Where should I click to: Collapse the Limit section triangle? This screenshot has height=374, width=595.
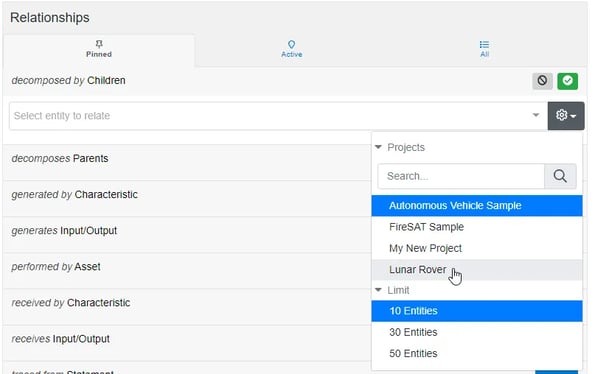click(x=378, y=290)
